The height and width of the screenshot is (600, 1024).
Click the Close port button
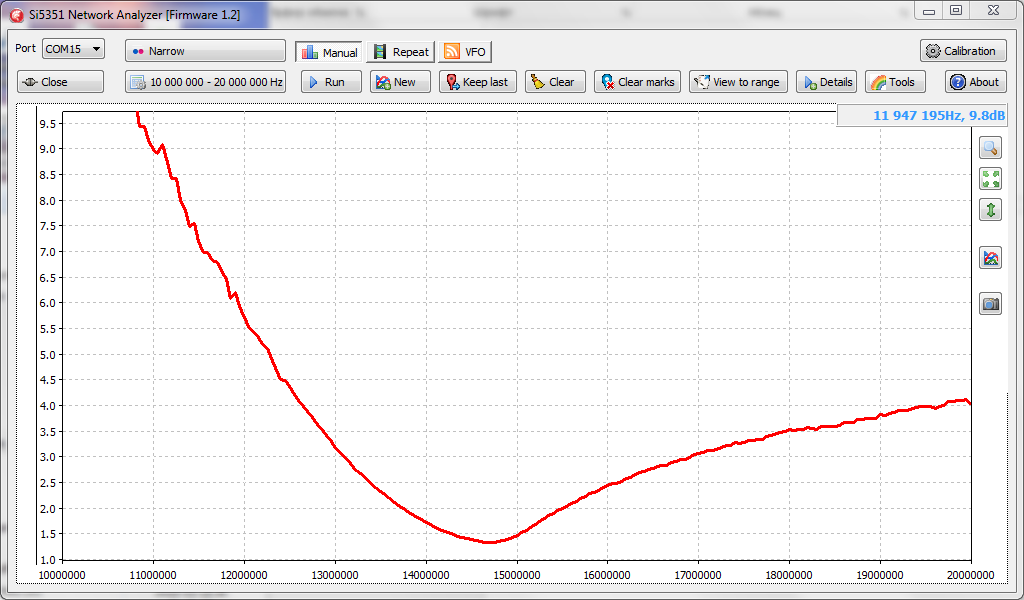tap(60, 82)
